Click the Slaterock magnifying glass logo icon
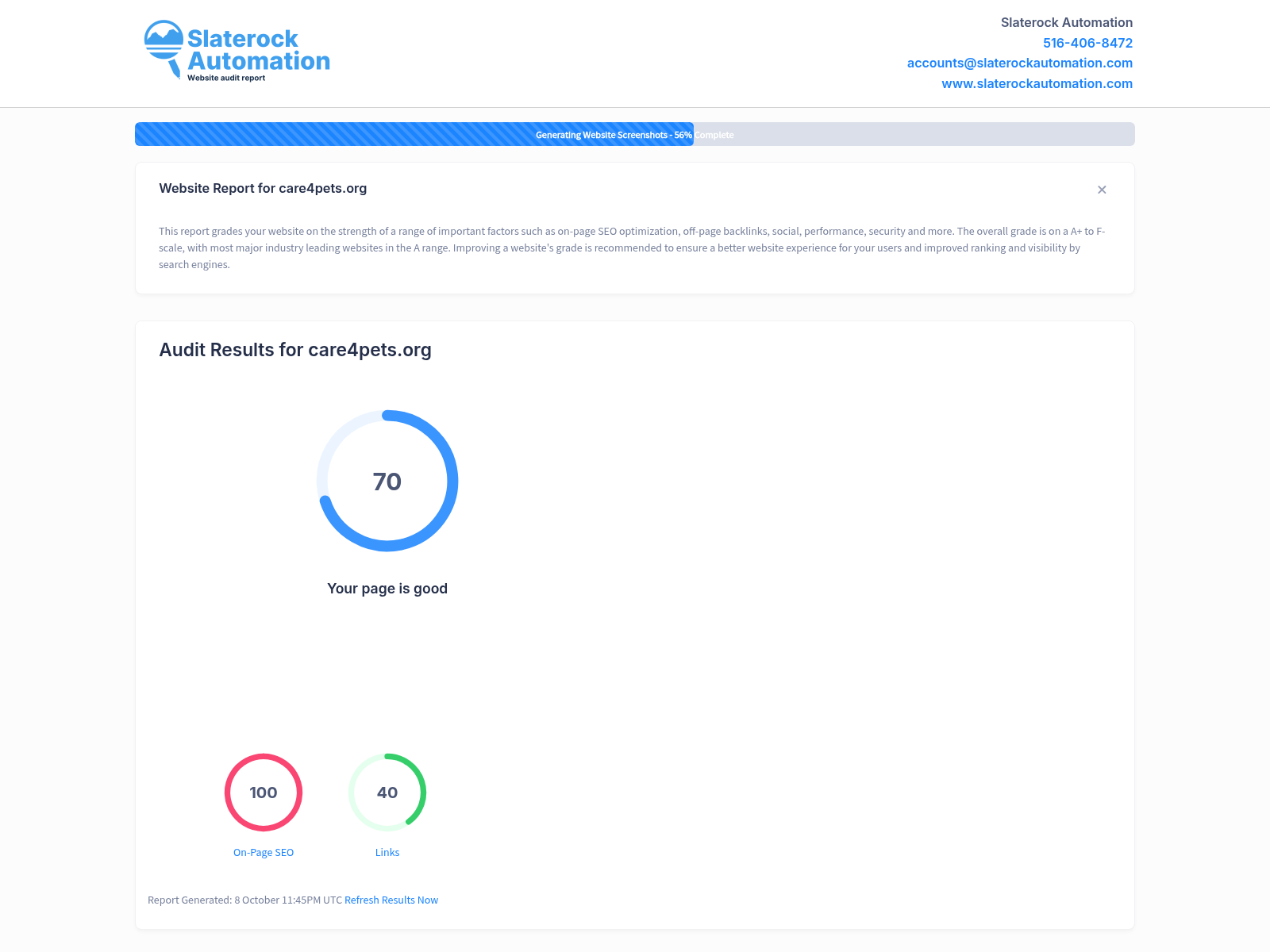The image size is (1270, 952). click(x=164, y=48)
